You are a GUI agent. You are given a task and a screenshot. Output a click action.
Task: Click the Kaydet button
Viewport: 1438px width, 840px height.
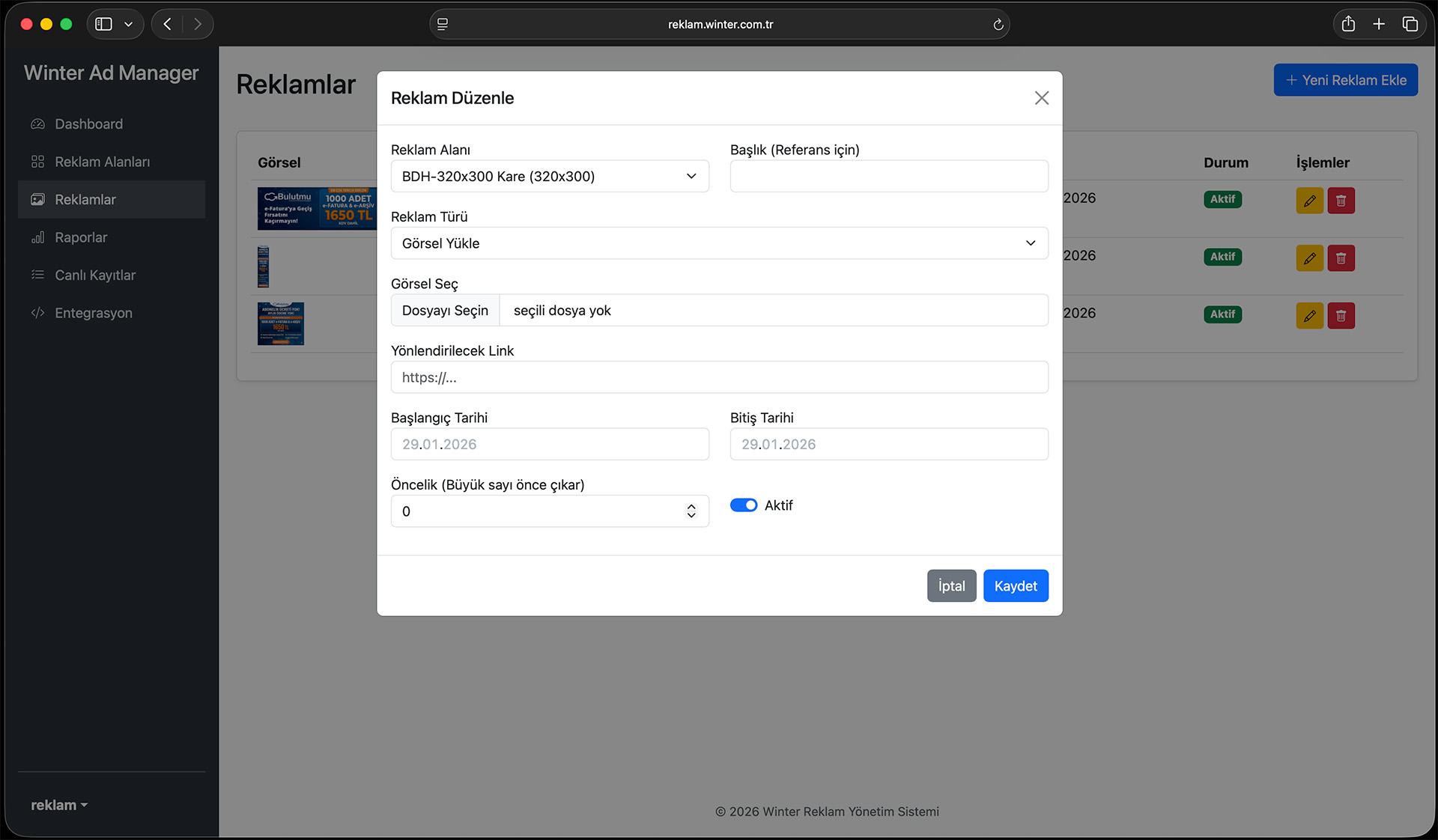pos(1015,586)
